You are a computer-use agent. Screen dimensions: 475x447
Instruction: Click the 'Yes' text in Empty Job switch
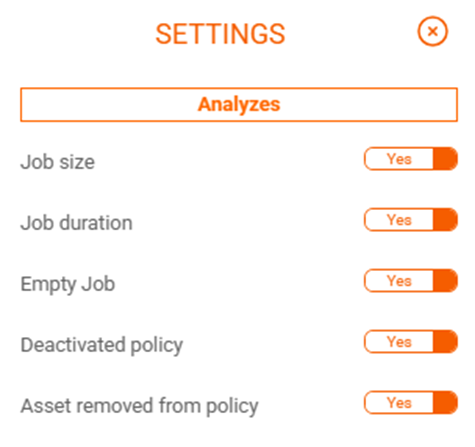pyautogui.click(x=399, y=281)
